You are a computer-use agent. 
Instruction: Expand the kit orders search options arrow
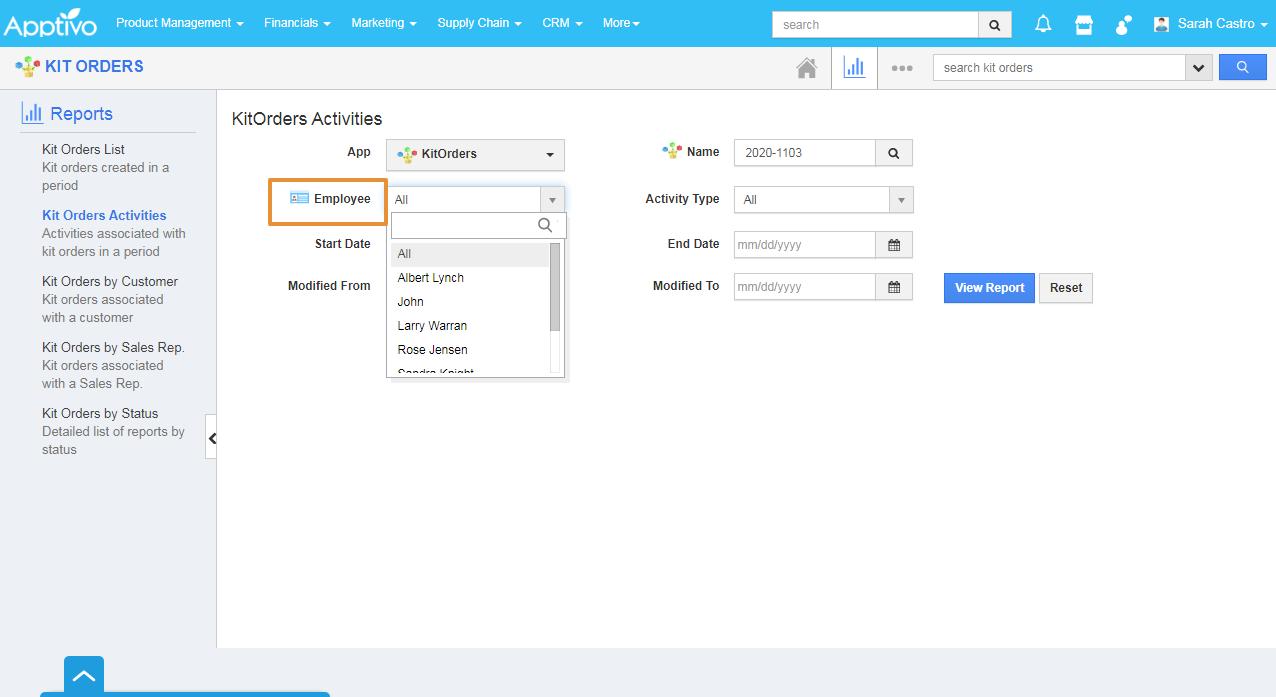1198,68
